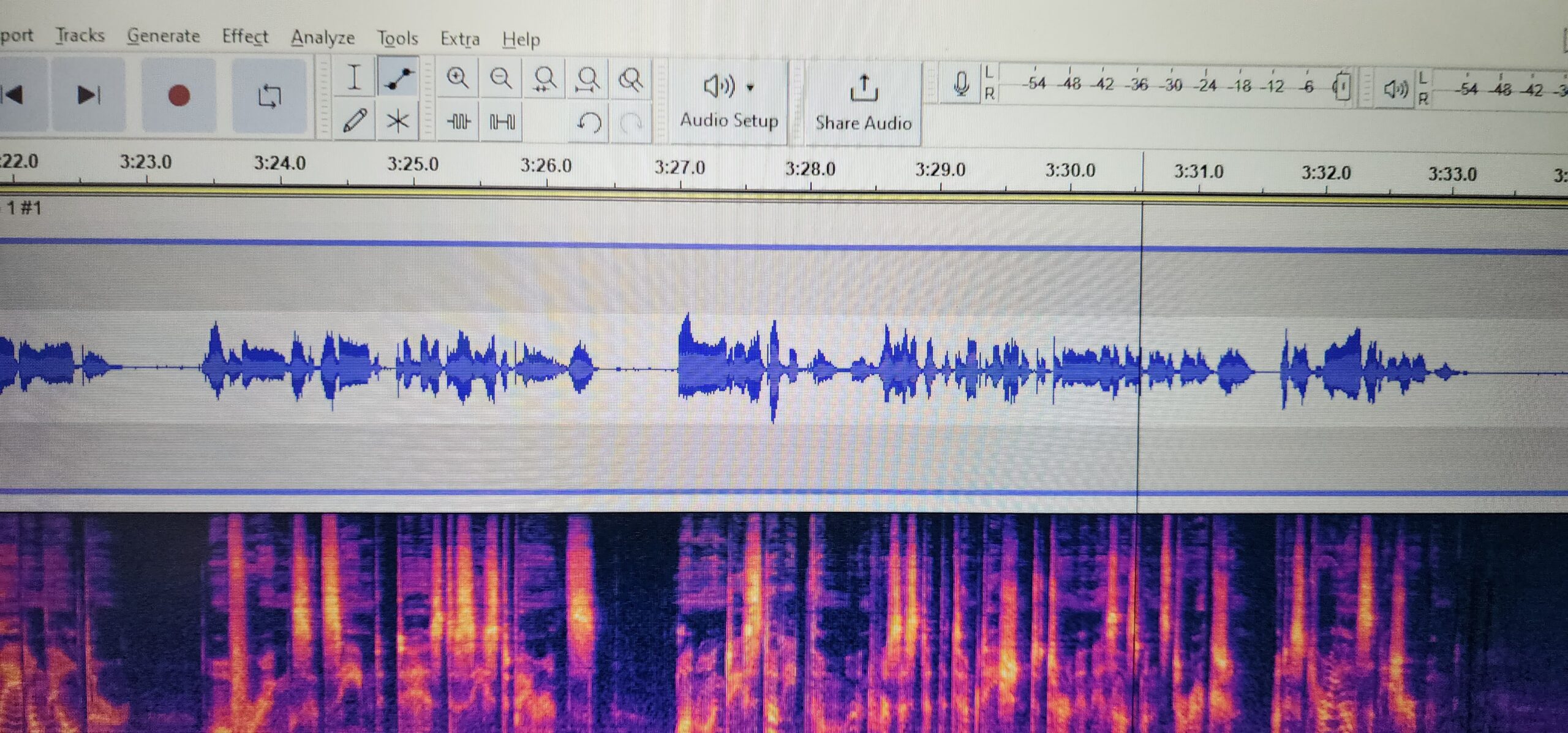1568x733 pixels.
Task: Fit project to width
Action: pyautogui.click(x=588, y=80)
